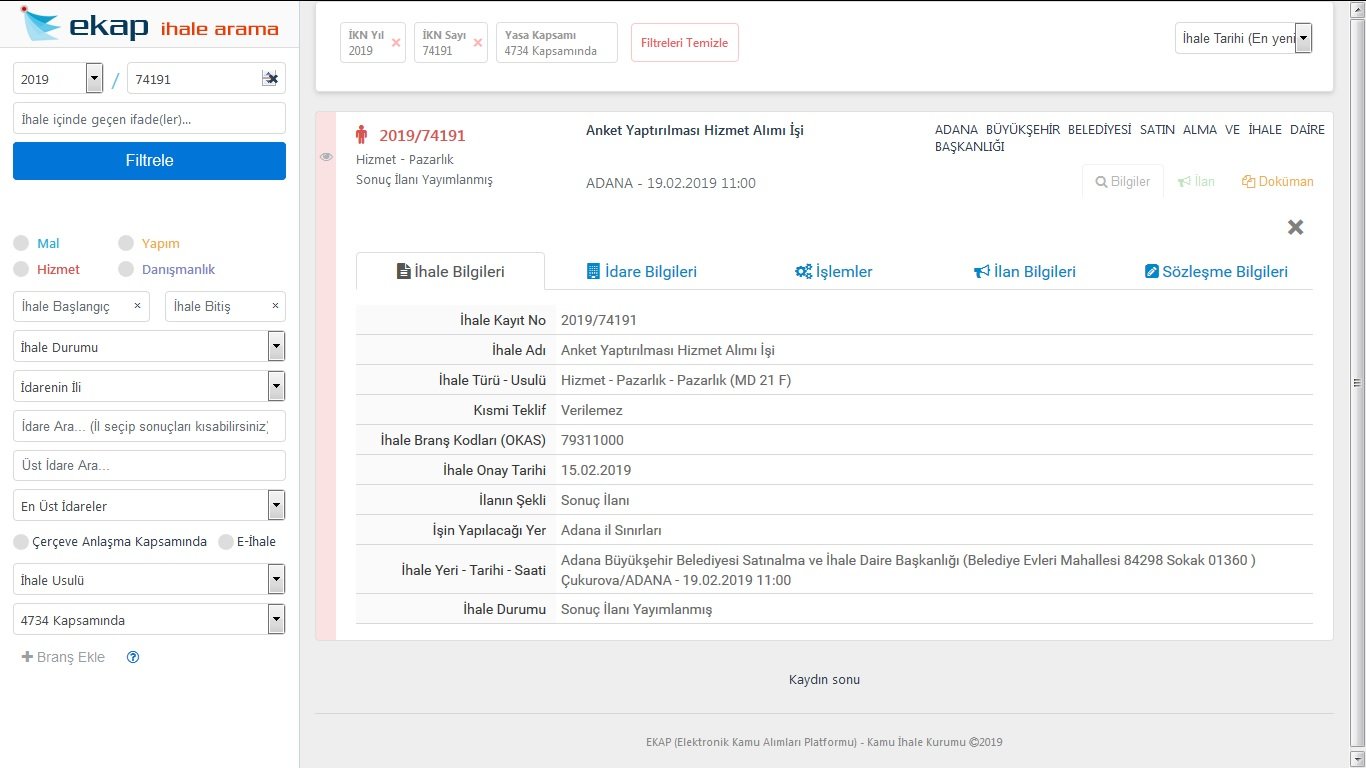Viewport: 1366px width, 768px height.
Task: Open the year 2019 dropdown
Action: [x=58, y=79]
